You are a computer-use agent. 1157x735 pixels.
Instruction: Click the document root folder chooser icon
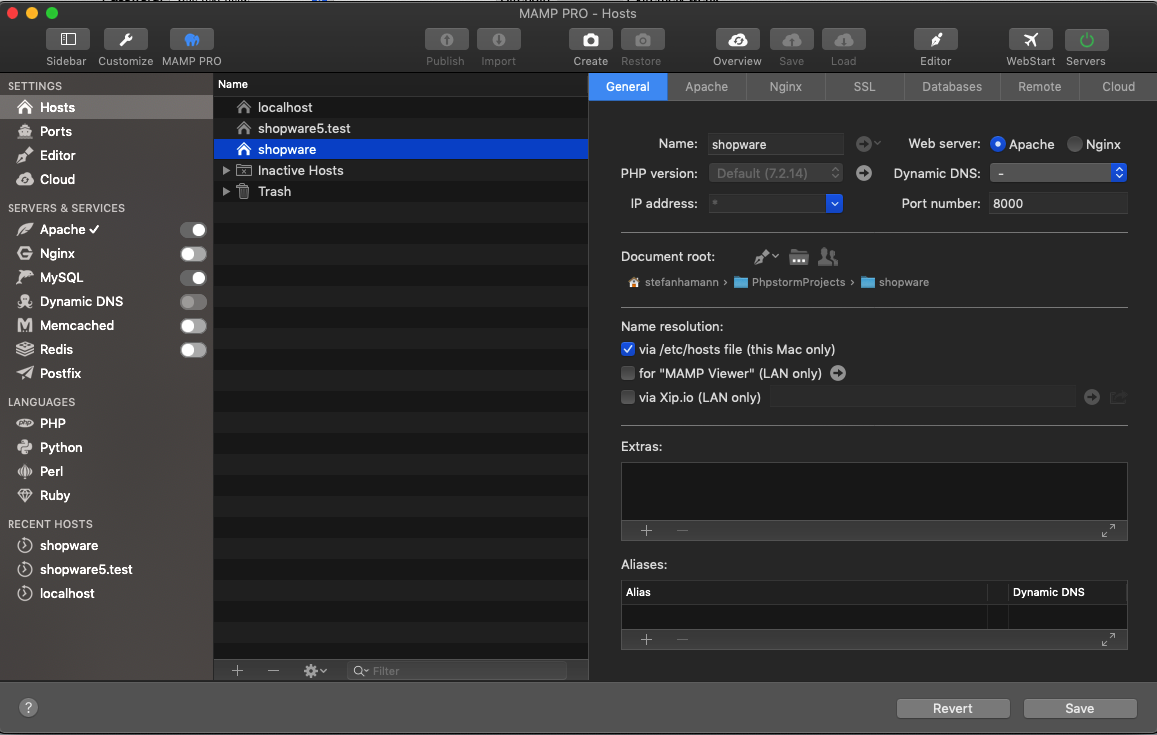click(798, 257)
